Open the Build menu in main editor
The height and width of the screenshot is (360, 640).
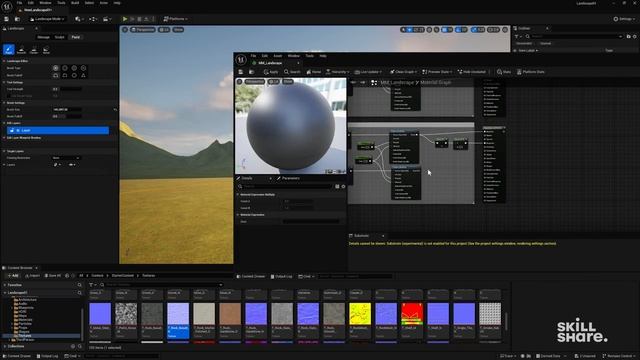pyautogui.click(x=75, y=3)
